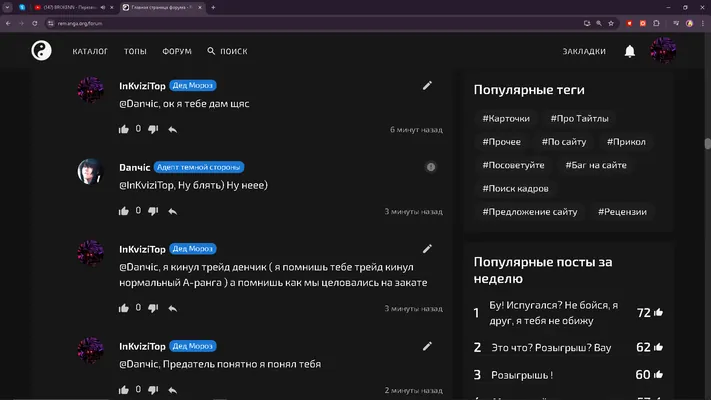Select the #Баг на сайте tag
711x400 pixels.
(x=596, y=165)
